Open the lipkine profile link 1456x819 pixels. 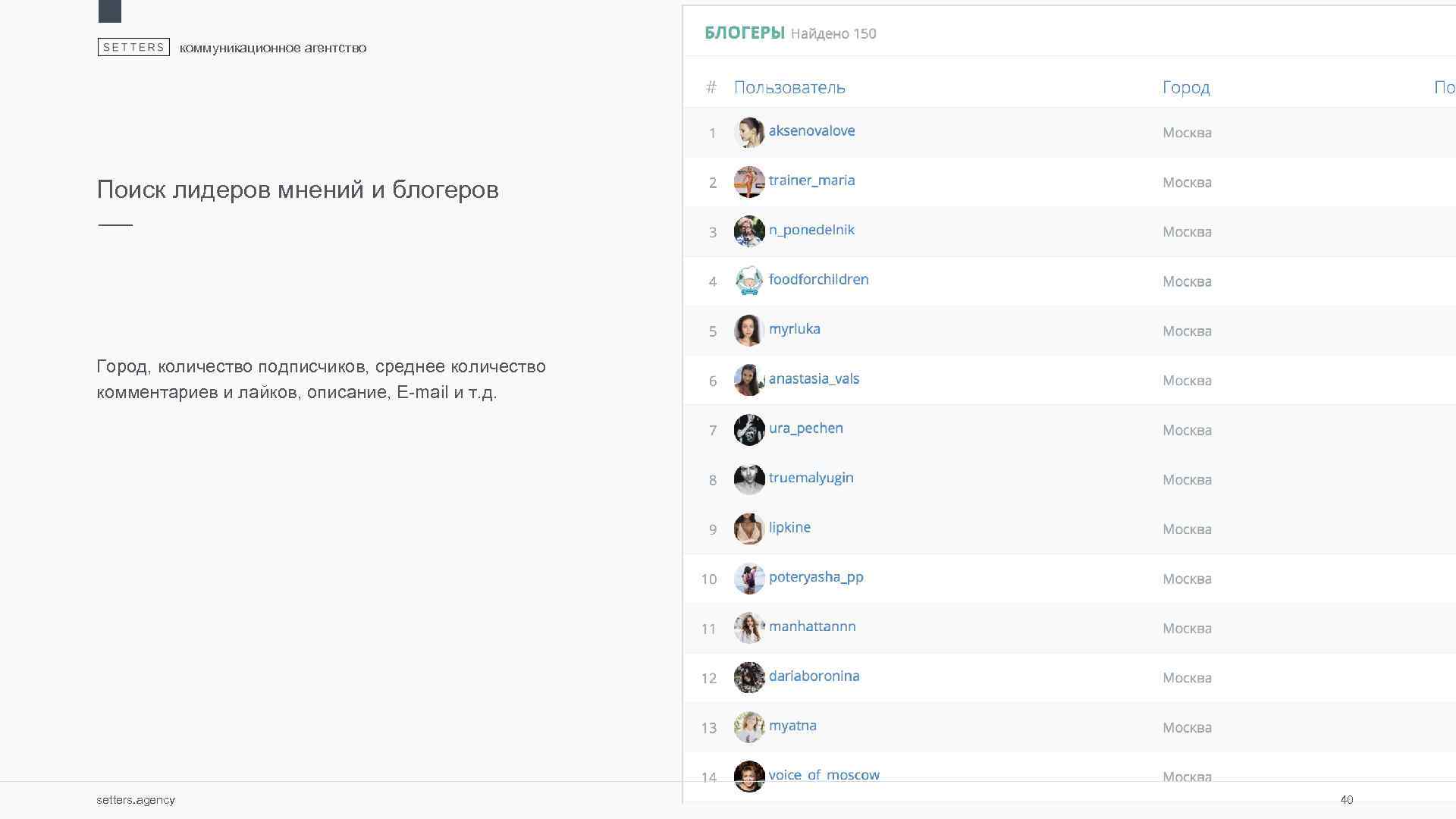coord(789,527)
